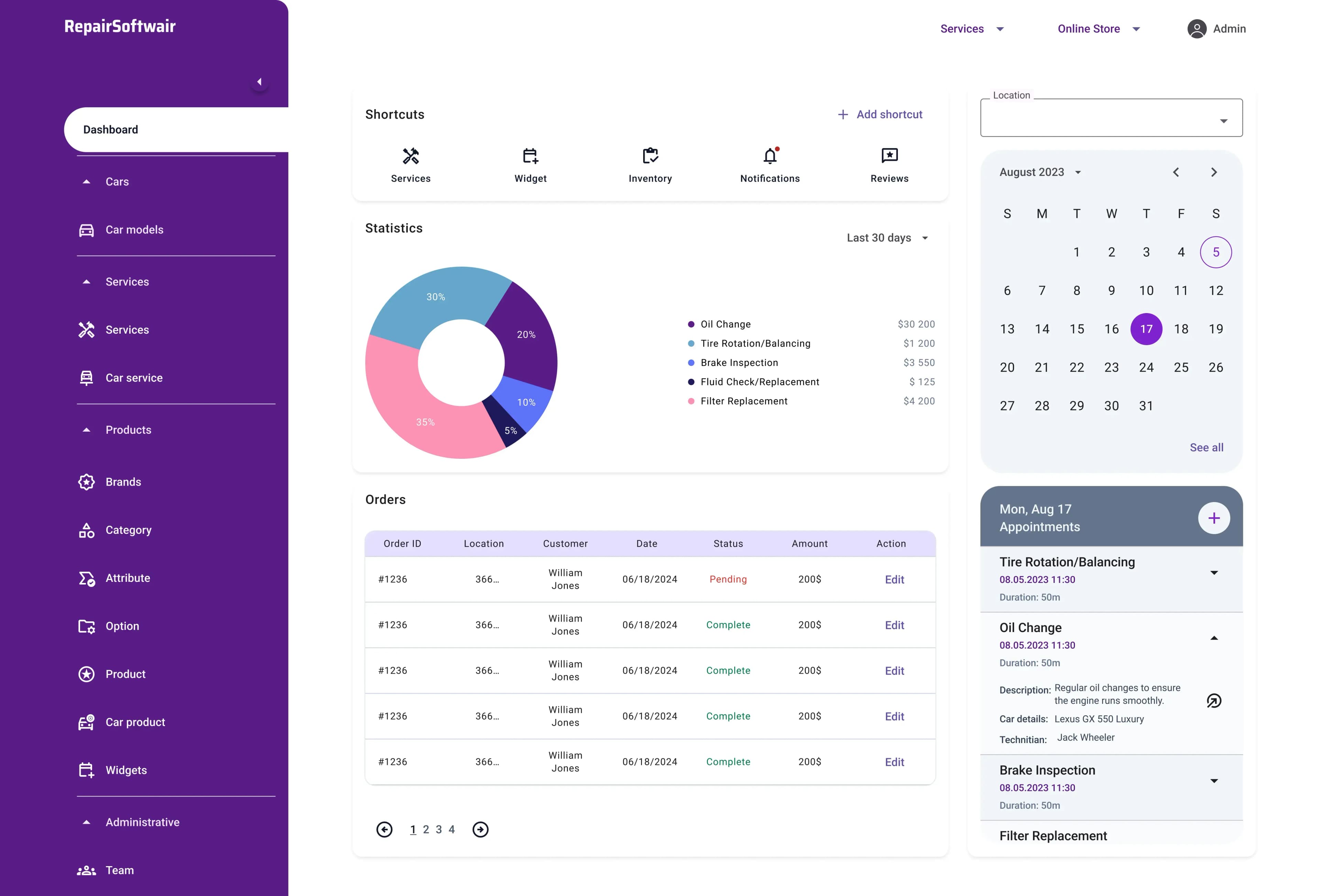This screenshot has width=1320, height=896.
Task: Select Car models in sidebar
Action: [x=134, y=230]
